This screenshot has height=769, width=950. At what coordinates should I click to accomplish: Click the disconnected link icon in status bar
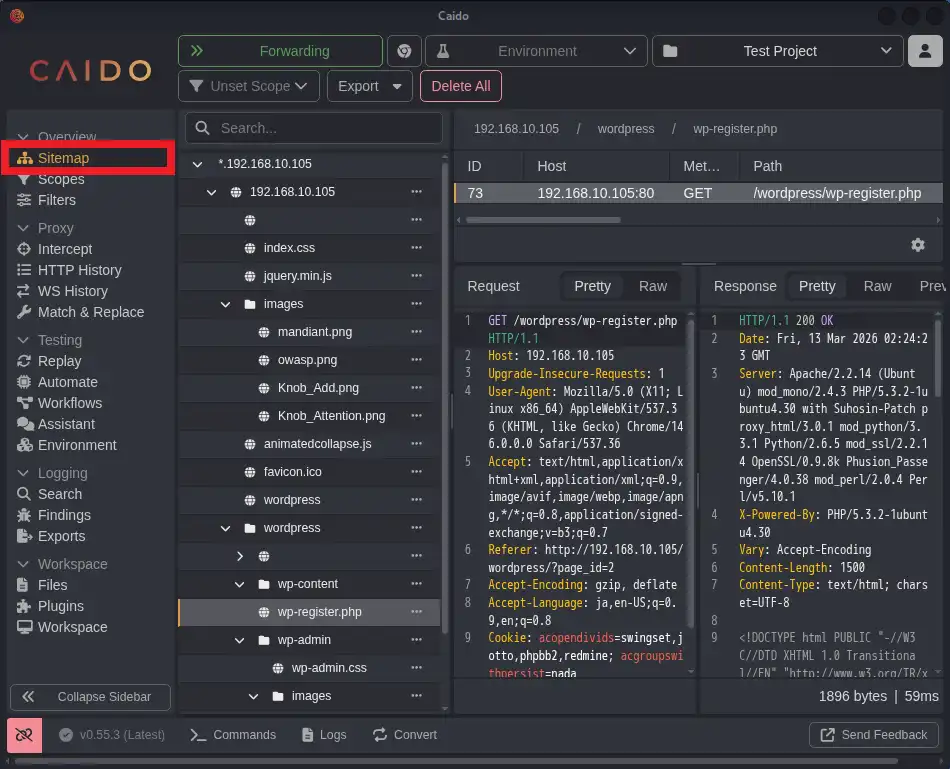click(25, 734)
